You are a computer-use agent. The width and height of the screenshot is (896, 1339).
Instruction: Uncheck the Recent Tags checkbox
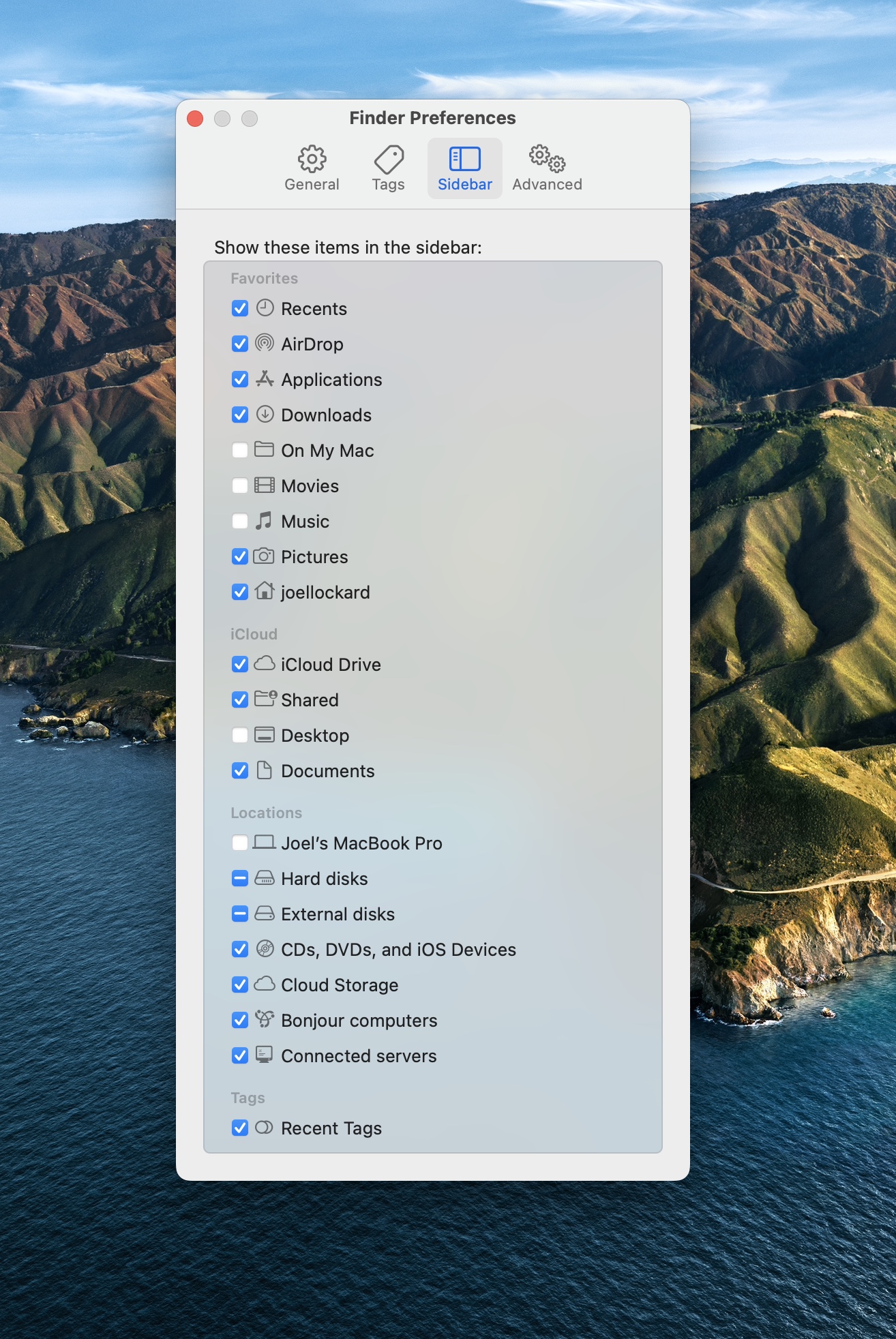click(x=240, y=1128)
